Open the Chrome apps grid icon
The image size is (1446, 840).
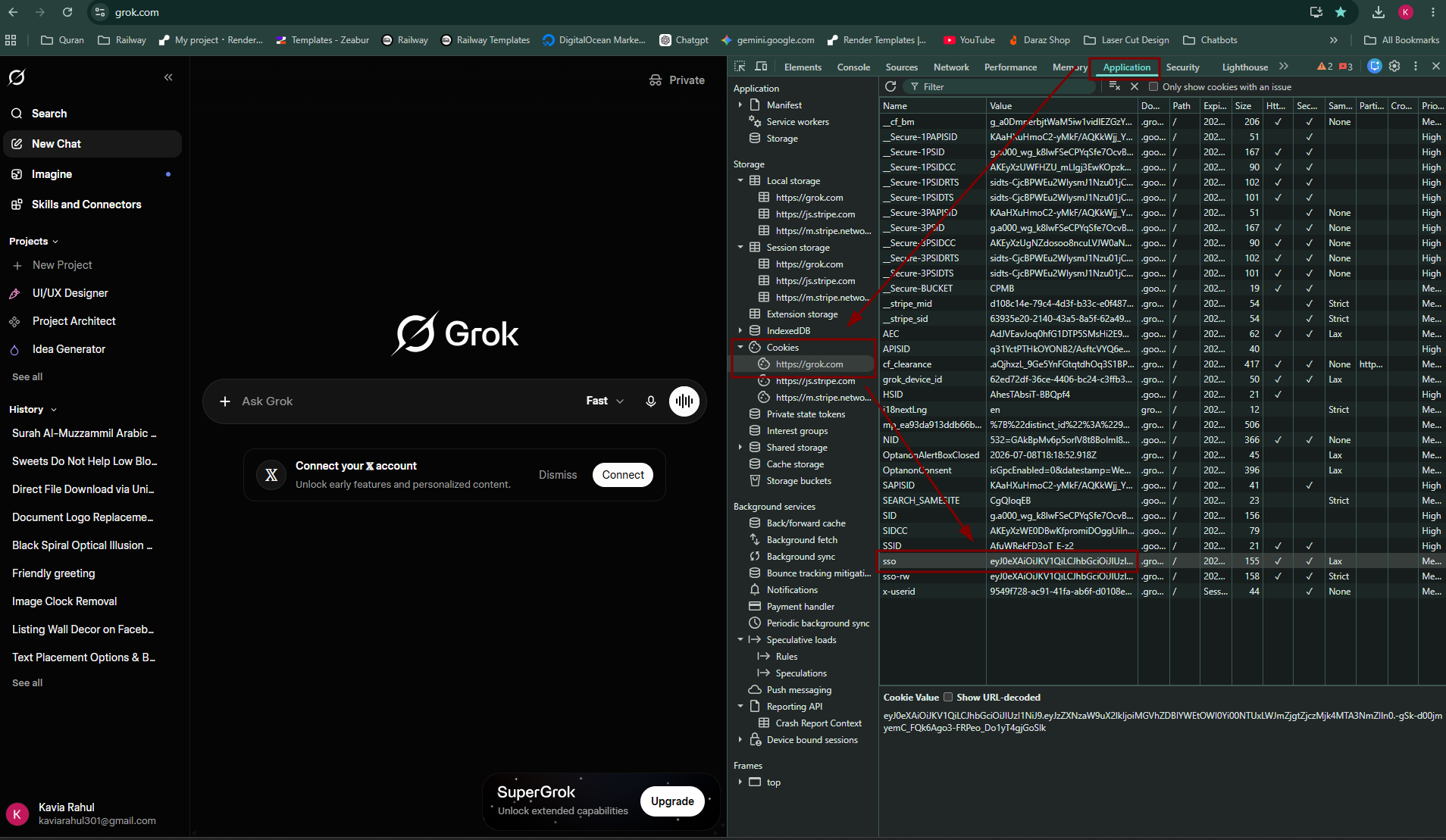pyautogui.click(x=11, y=40)
